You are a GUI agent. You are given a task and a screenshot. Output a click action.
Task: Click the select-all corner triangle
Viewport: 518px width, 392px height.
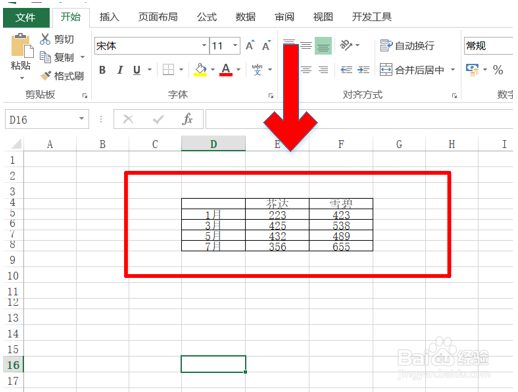pos(16,144)
